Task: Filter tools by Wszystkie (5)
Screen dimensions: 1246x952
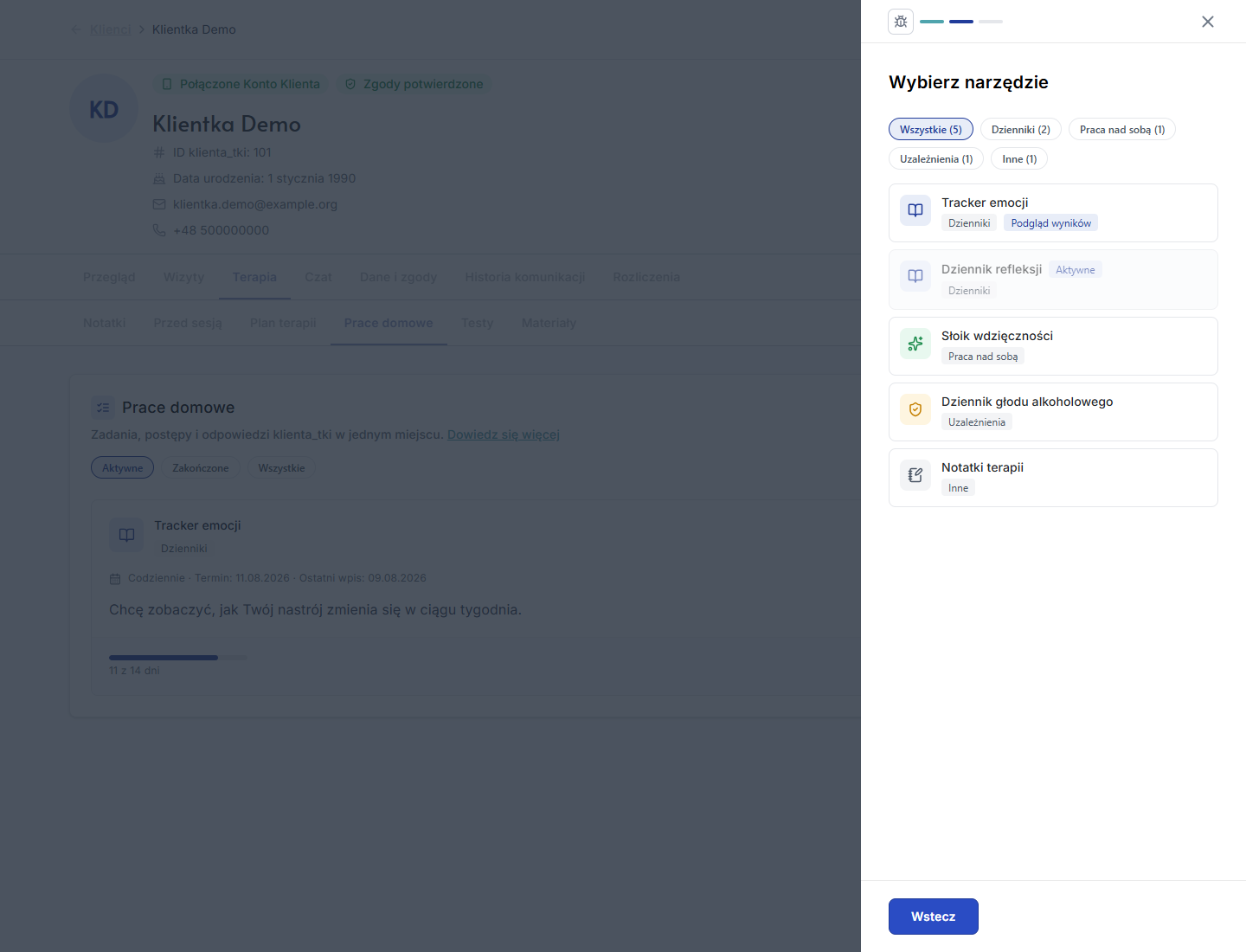Action: tap(931, 129)
